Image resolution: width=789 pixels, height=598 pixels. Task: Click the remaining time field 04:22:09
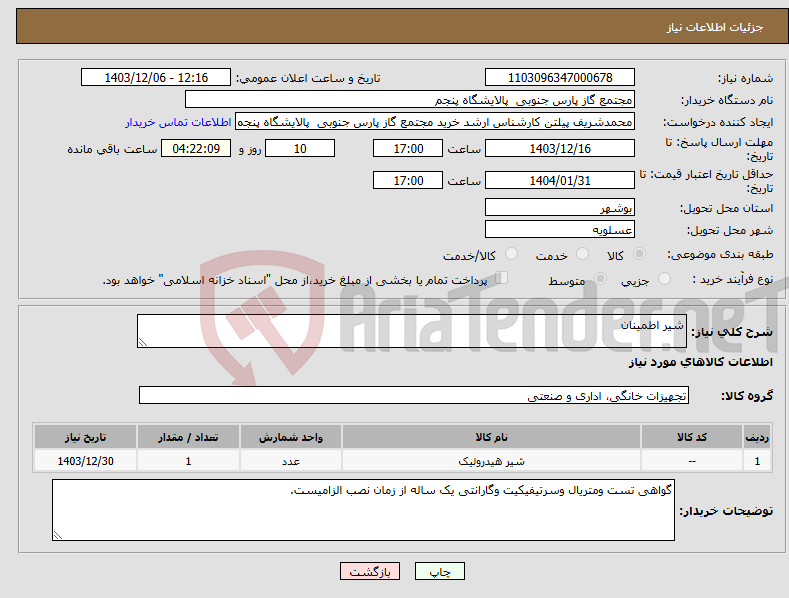(x=196, y=148)
